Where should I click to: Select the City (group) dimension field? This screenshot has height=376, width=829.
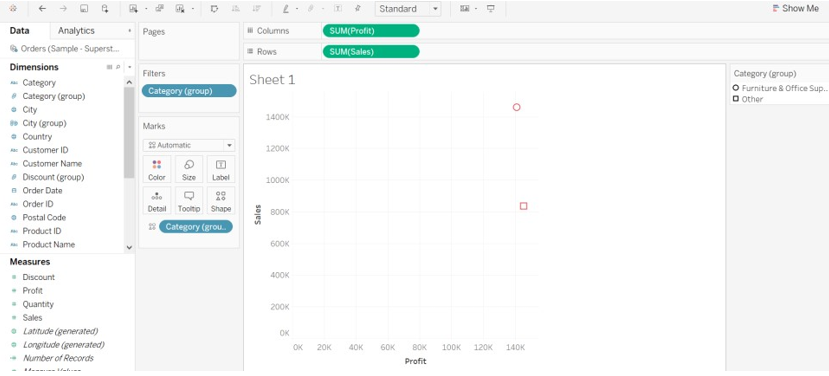tap(44, 123)
